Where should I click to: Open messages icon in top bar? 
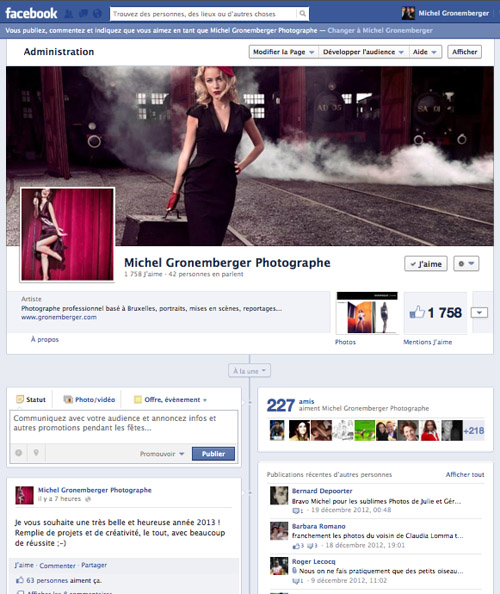coord(83,14)
